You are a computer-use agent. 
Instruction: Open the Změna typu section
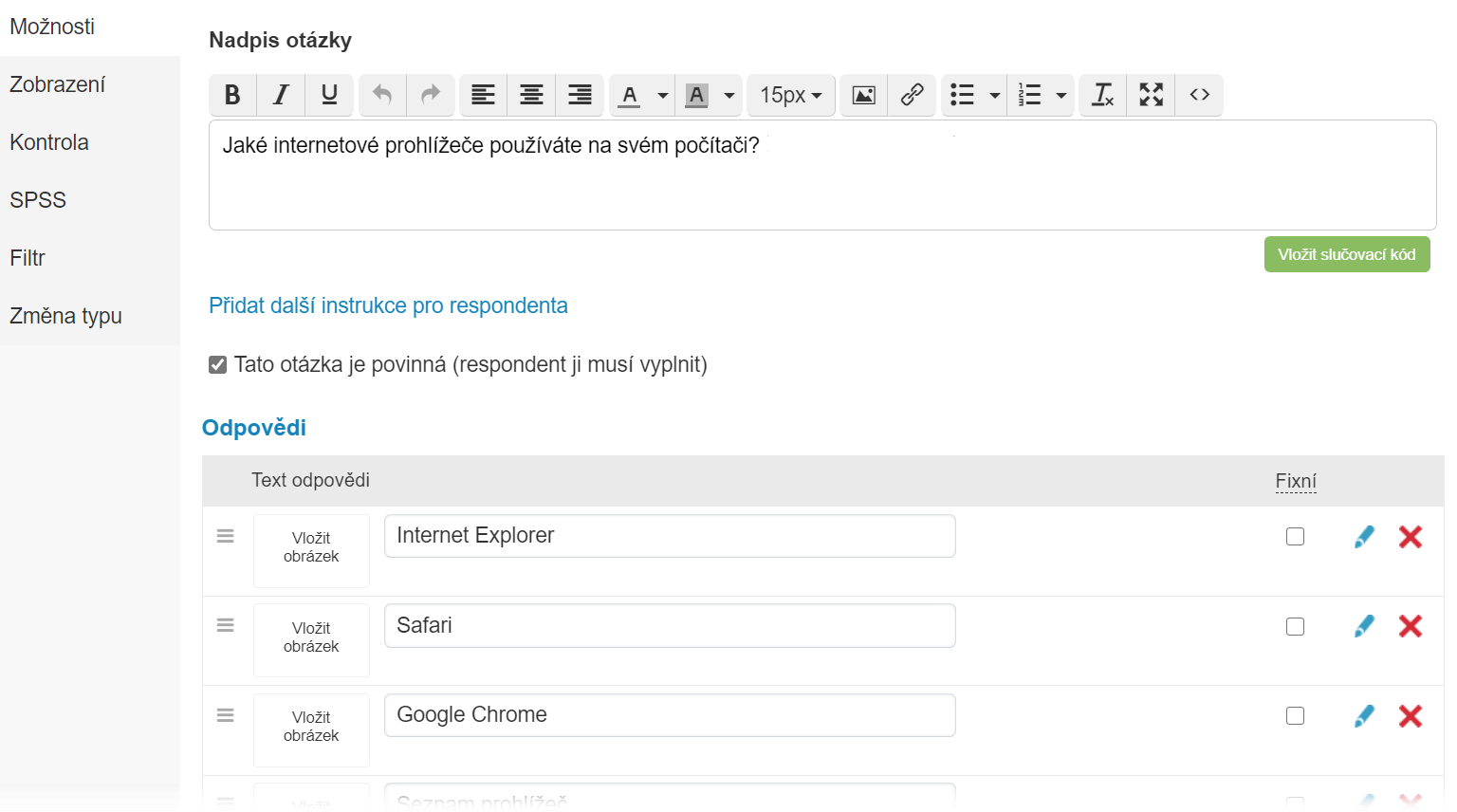(x=90, y=316)
